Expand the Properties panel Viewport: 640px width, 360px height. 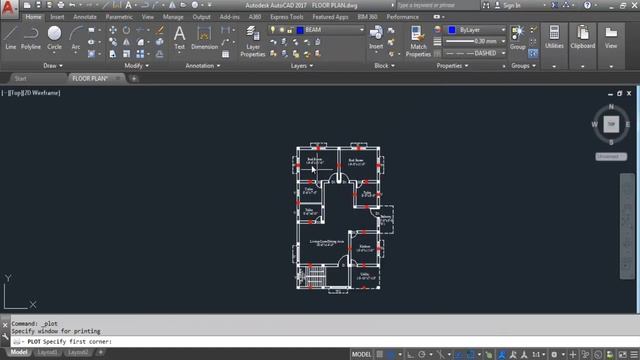[452, 66]
